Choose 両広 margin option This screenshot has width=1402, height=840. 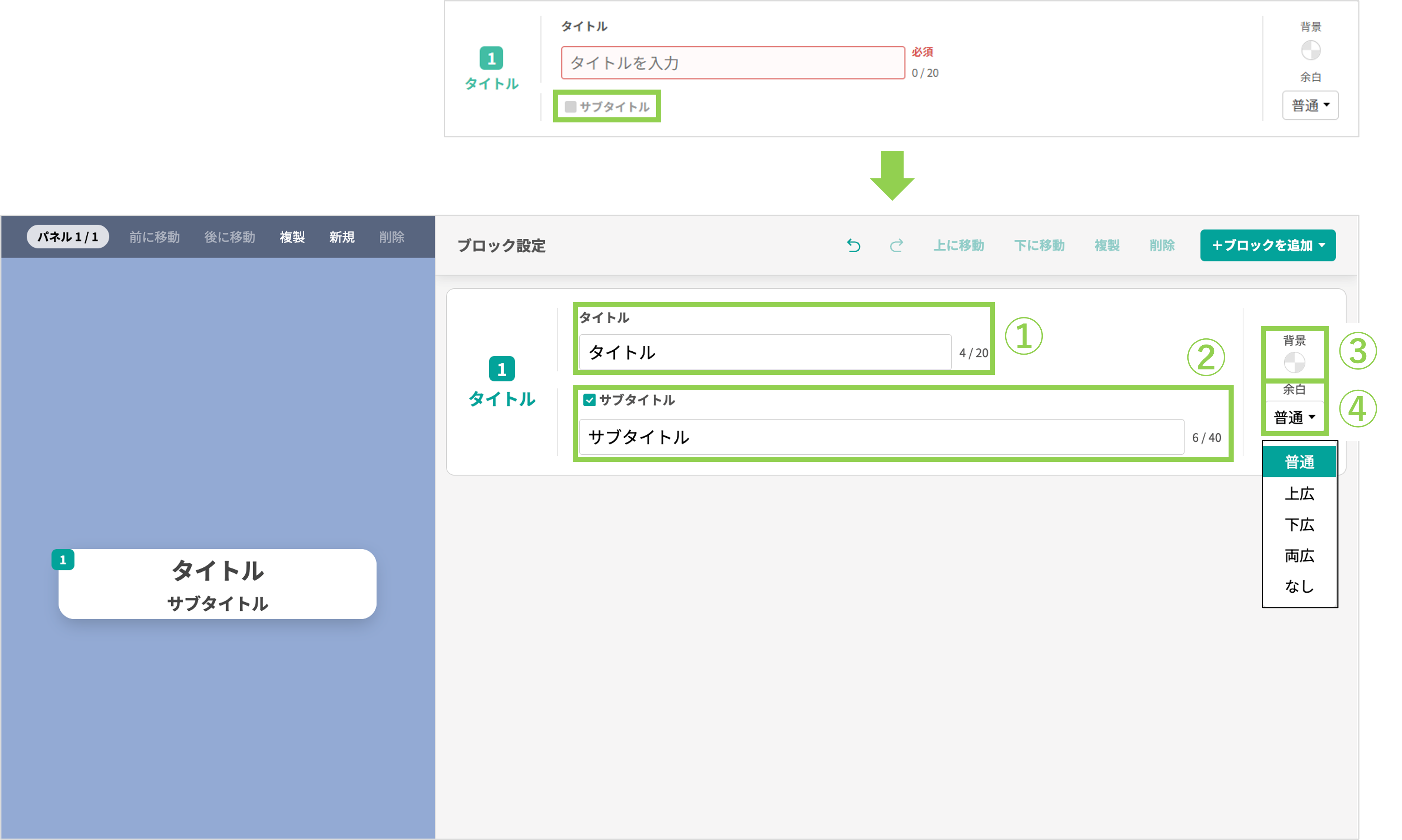pyautogui.click(x=1299, y=556)
